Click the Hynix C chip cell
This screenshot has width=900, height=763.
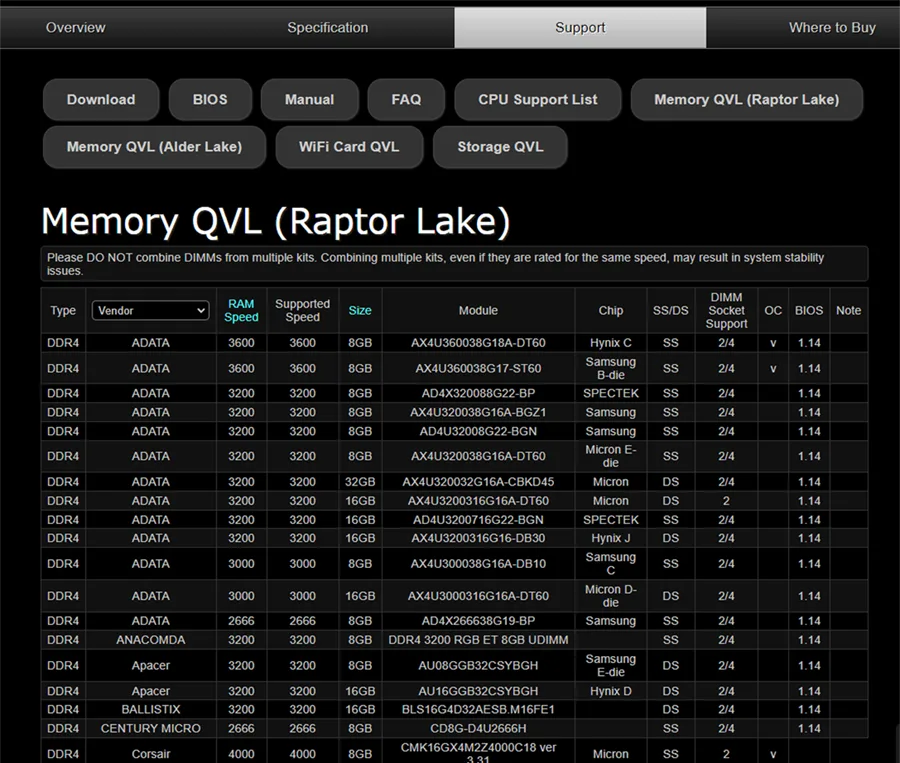click(x=611, y=343)
